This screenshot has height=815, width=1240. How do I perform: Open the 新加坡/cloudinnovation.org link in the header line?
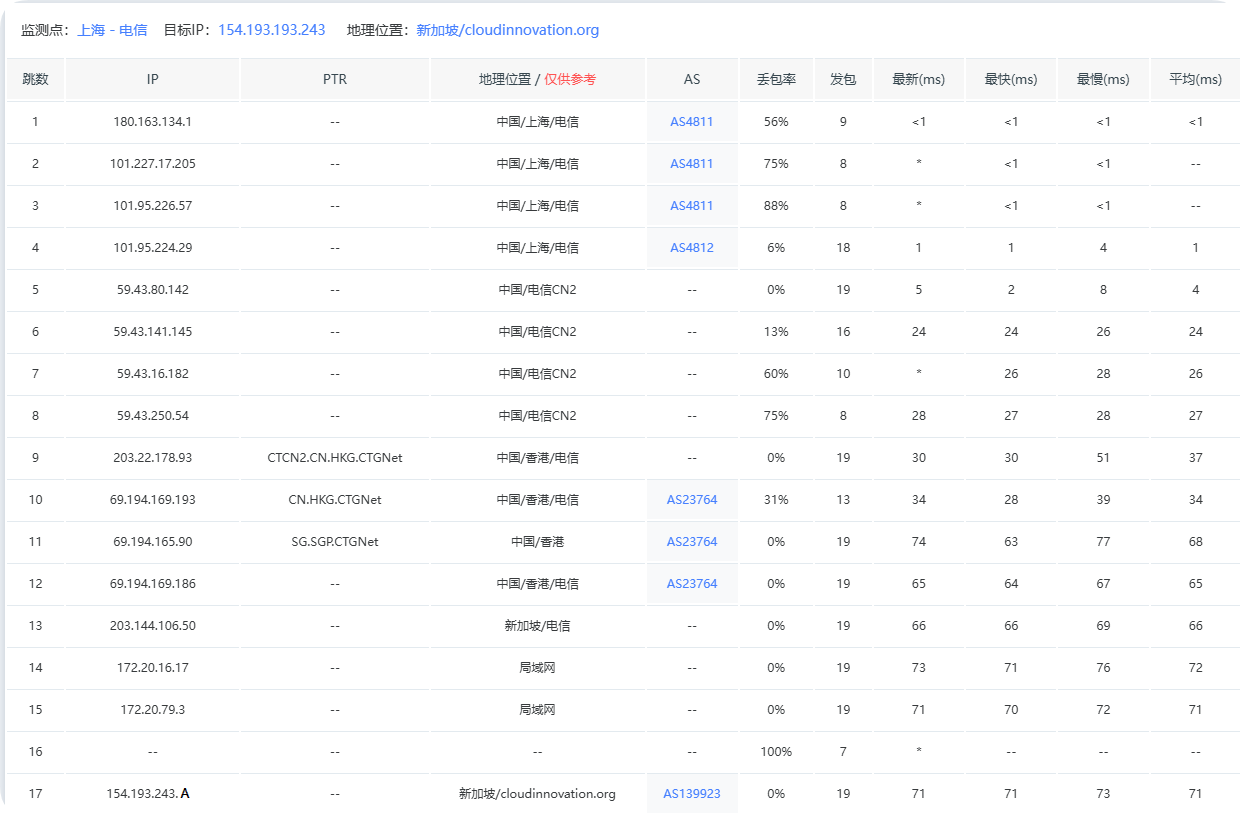[507, 30]
